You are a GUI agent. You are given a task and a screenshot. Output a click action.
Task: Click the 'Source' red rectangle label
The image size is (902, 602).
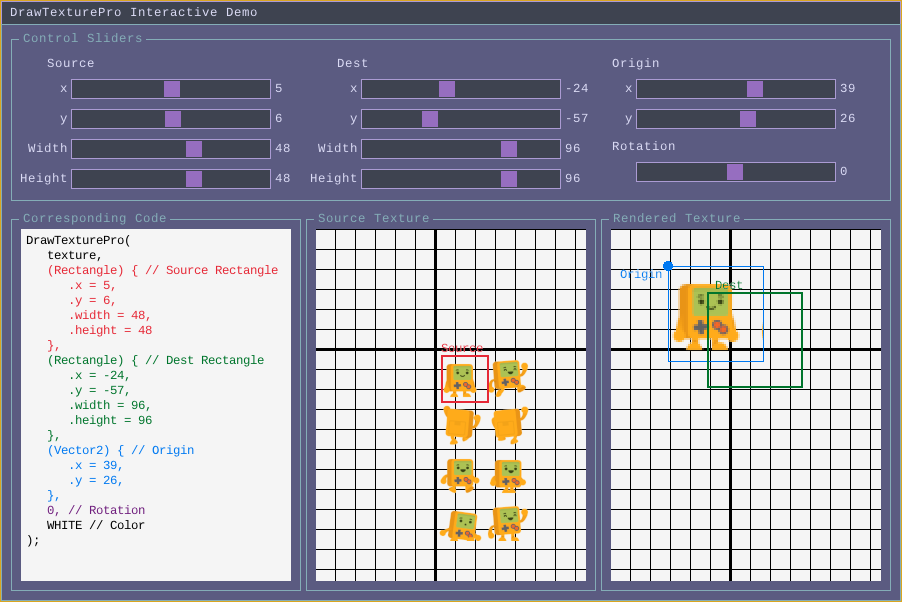[x=462, y=348]
